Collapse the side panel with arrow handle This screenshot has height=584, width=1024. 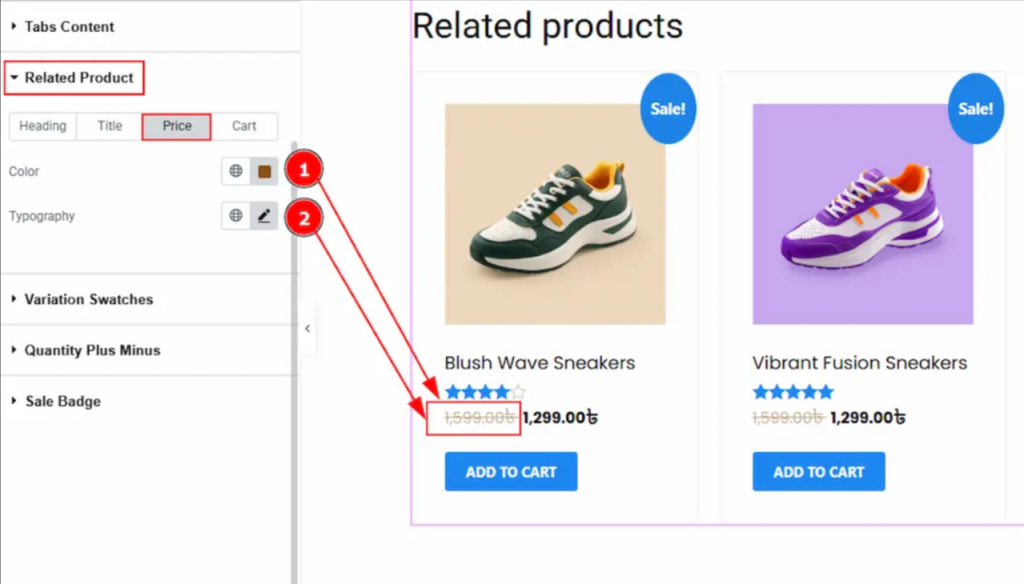coord(307,328)
